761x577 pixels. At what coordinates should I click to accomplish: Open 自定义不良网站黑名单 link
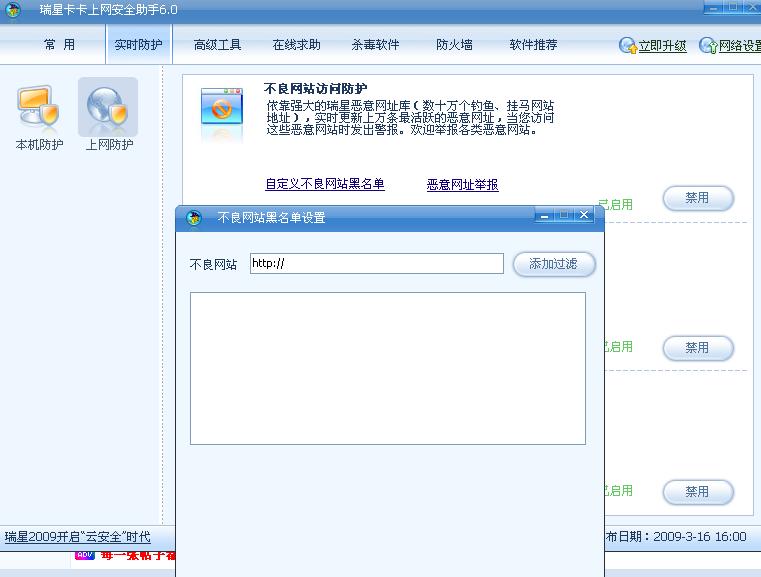[x=325, y=184]
